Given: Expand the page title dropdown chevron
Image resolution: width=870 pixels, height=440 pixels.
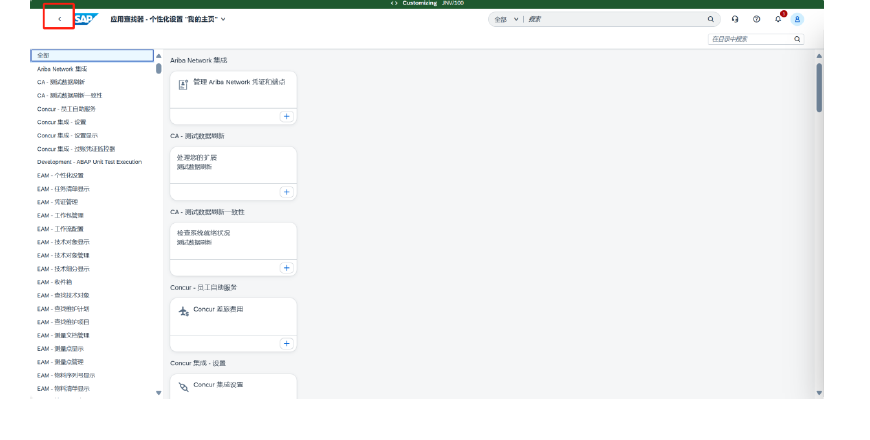Looking at the screenshot, I should (x=223, y=19).
